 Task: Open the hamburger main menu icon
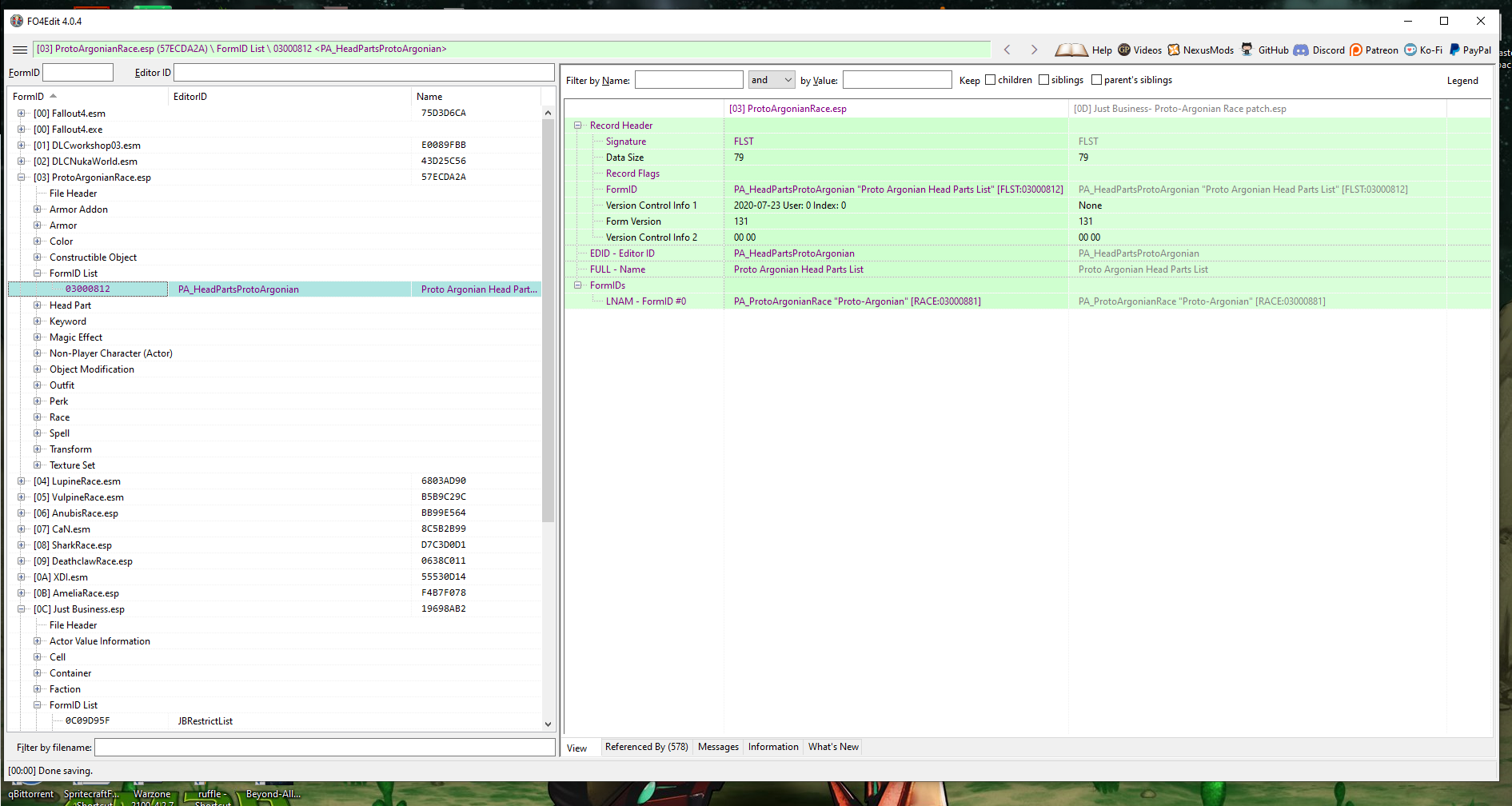[20, 50]
